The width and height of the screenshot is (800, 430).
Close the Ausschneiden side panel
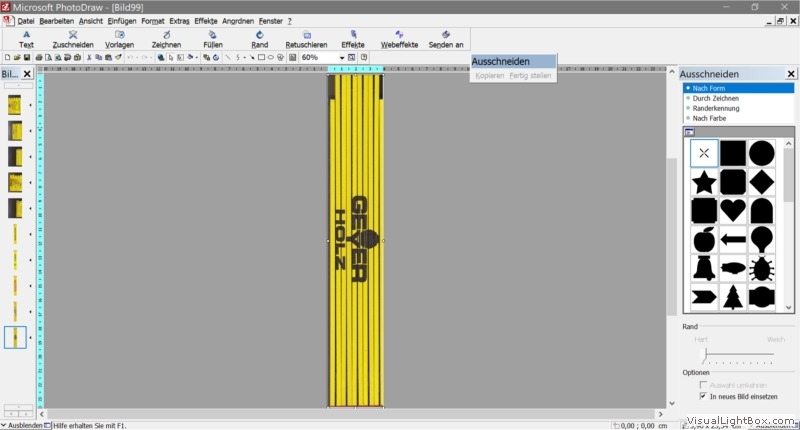791,74
